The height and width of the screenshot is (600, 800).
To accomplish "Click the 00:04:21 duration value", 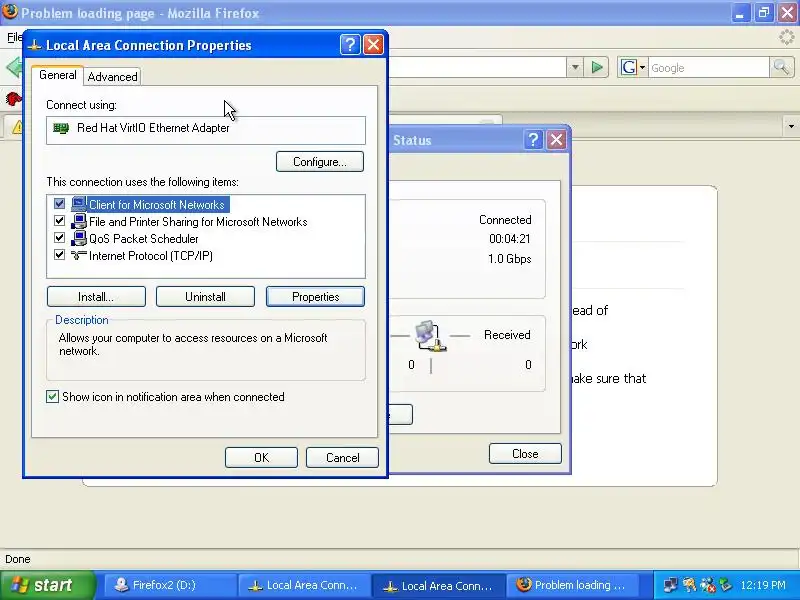I will pyautogui.click(x=510, y=239).
